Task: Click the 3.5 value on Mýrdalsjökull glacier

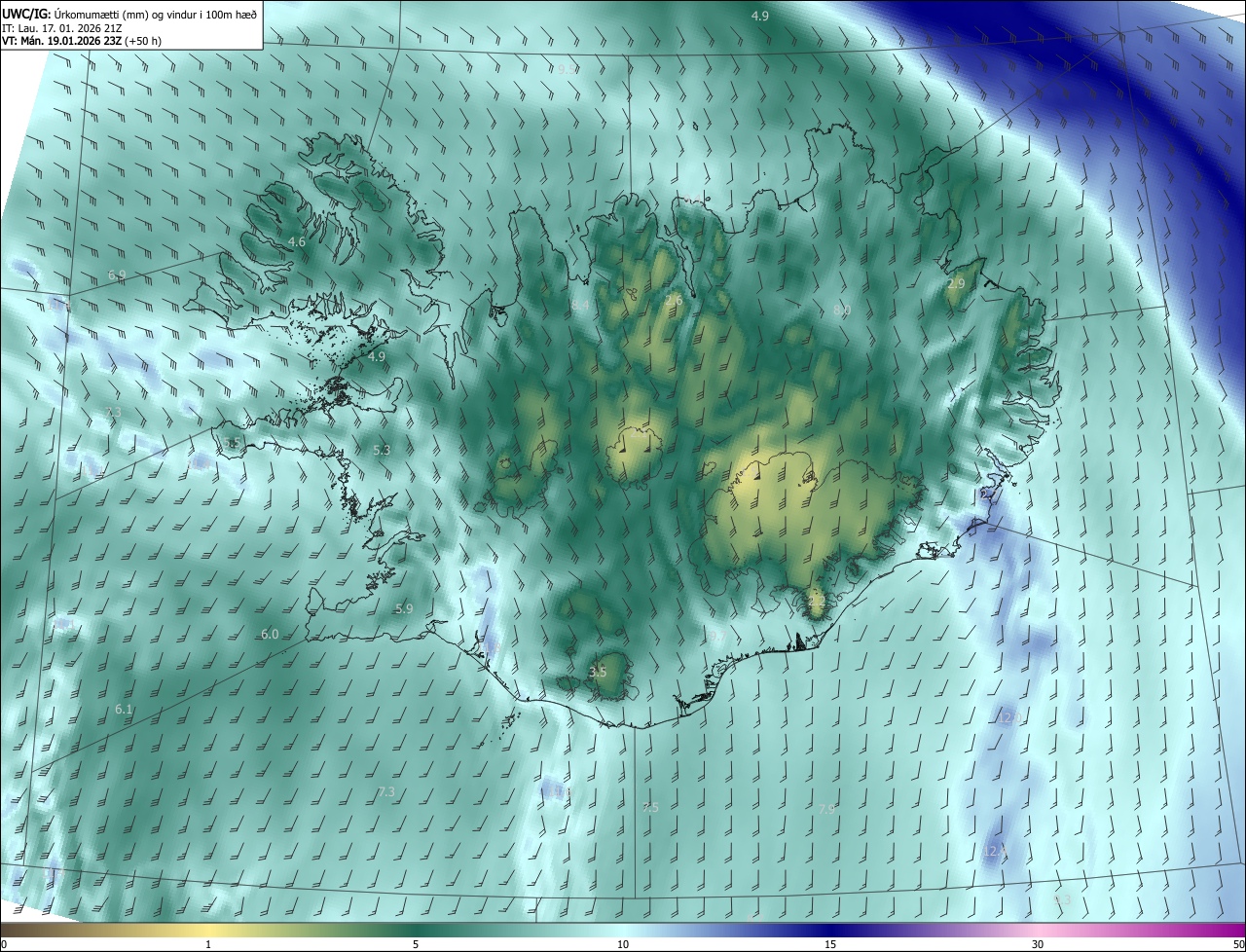Action: [599, 672]
